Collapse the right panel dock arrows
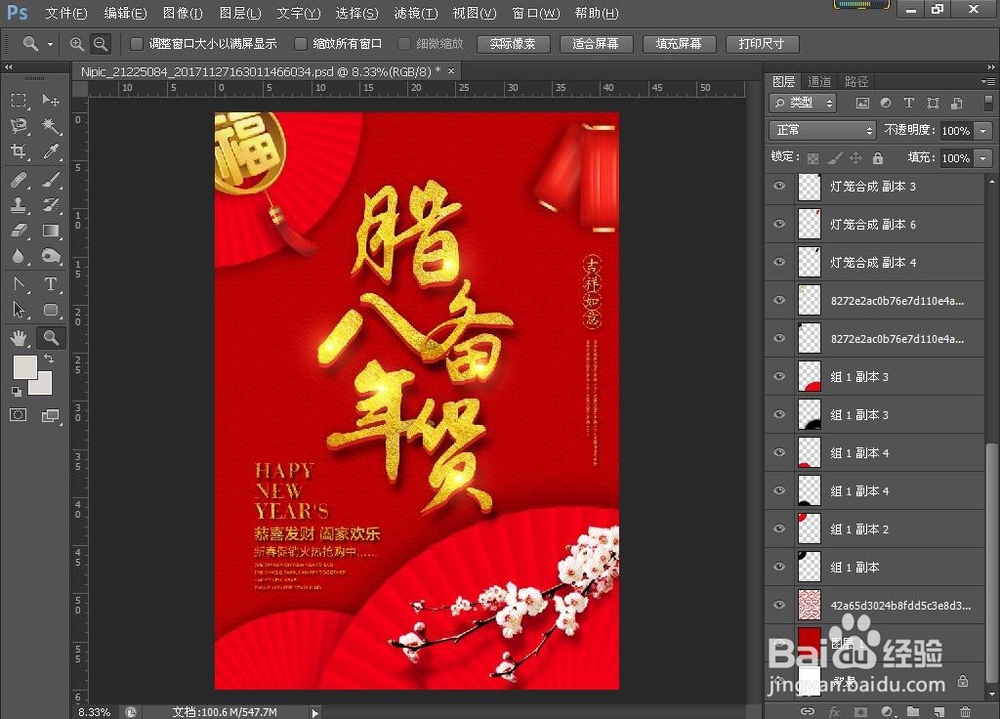This screenshot has height=719, width=1000. [x=990, y=67]
